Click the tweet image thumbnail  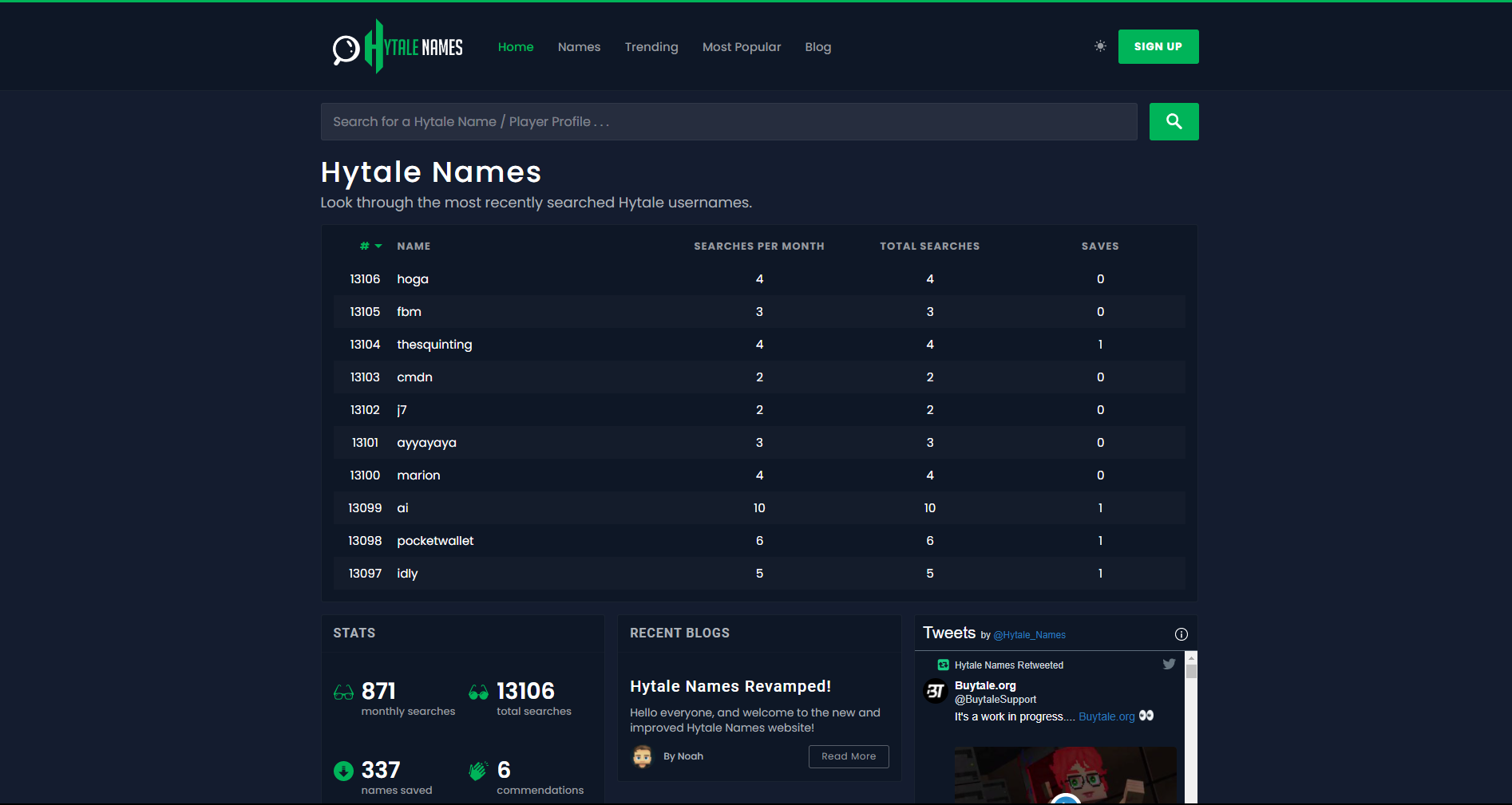pyautogui.click(x=1065, y=775)
